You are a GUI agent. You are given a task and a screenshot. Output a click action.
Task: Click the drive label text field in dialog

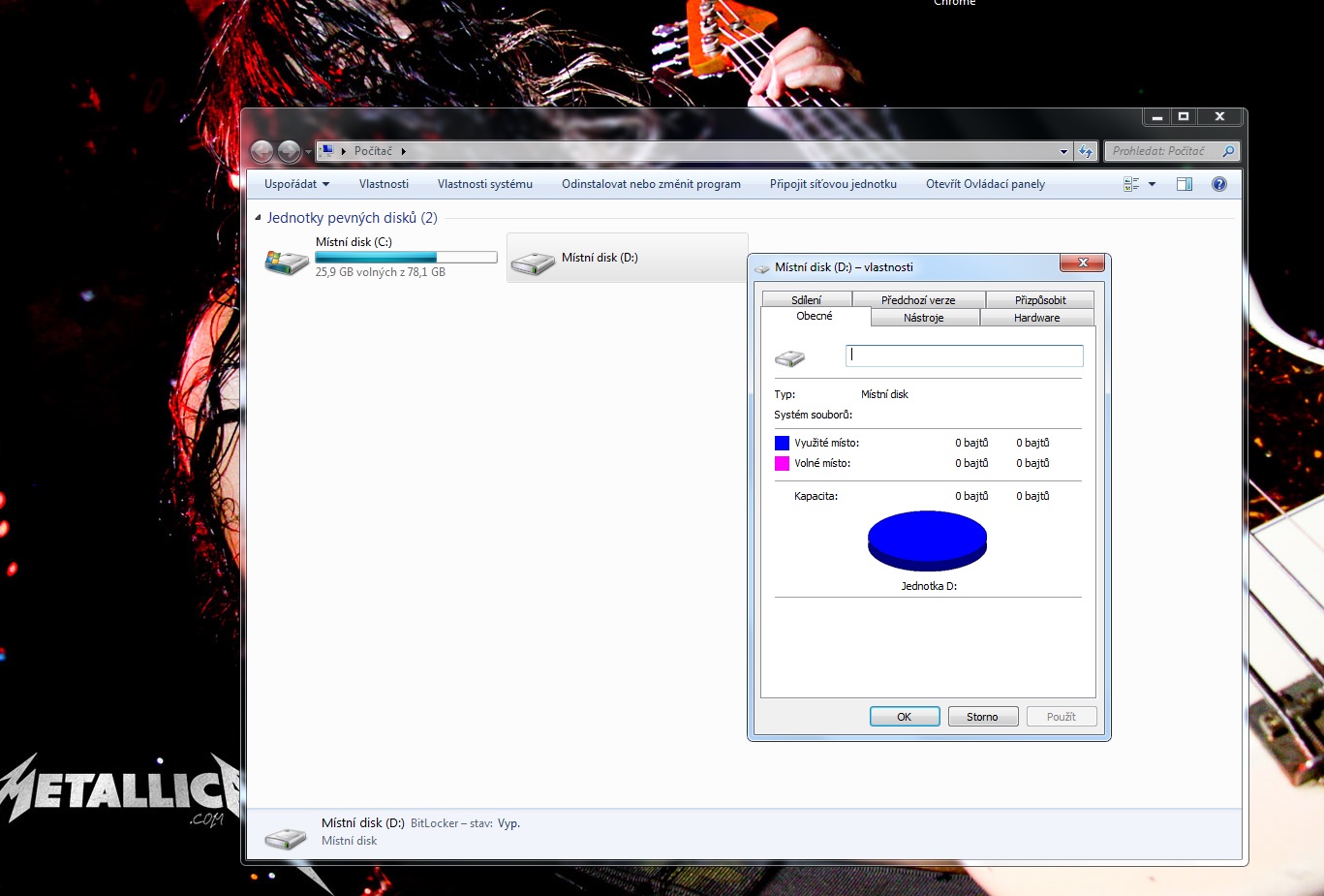point(965,355)
